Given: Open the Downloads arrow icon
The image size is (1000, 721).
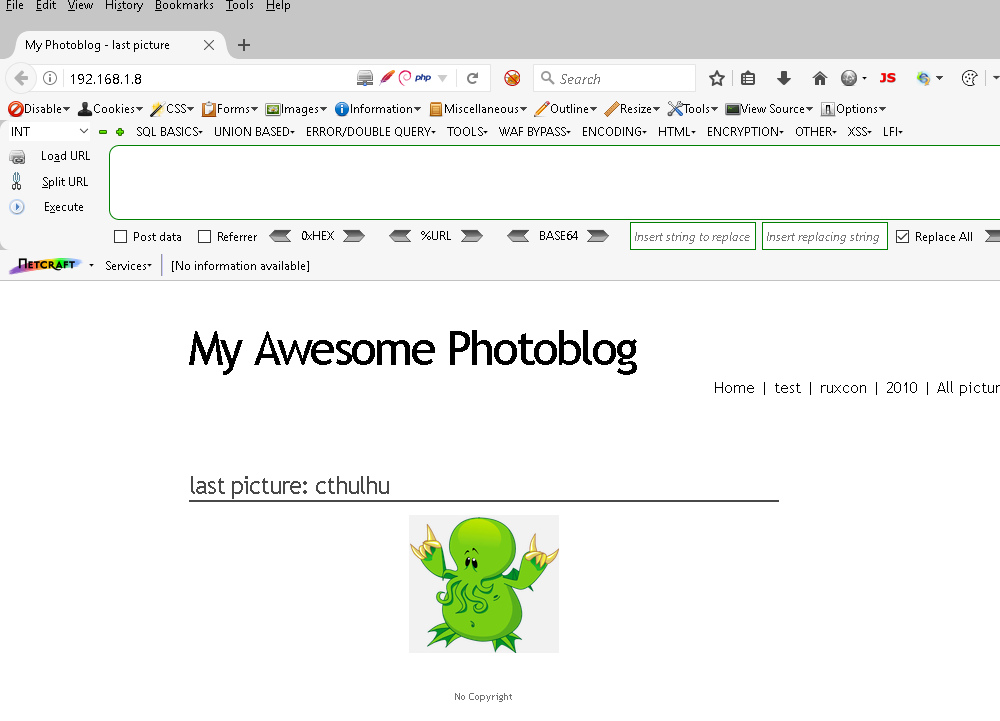Looking at the screenshot, I should point(784,78).
